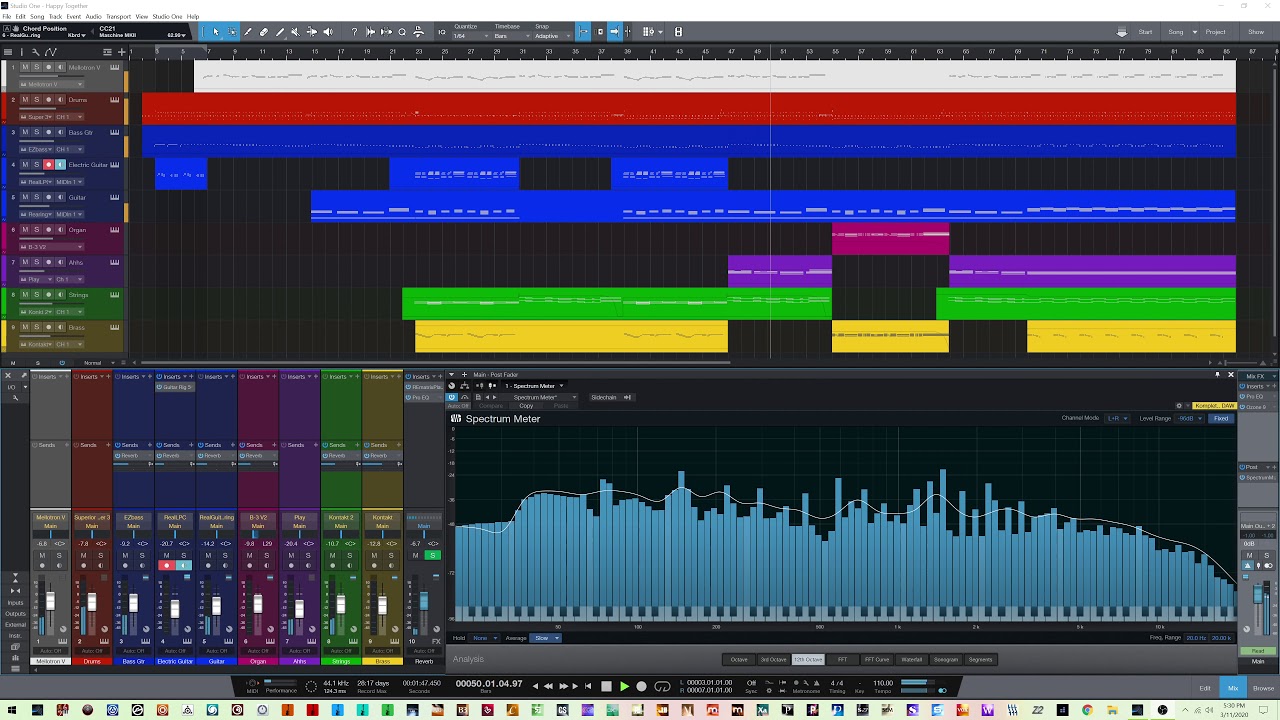Click the Copy button in the plugin header
This screenshot has width=1280, height=720.
(526, 406)
